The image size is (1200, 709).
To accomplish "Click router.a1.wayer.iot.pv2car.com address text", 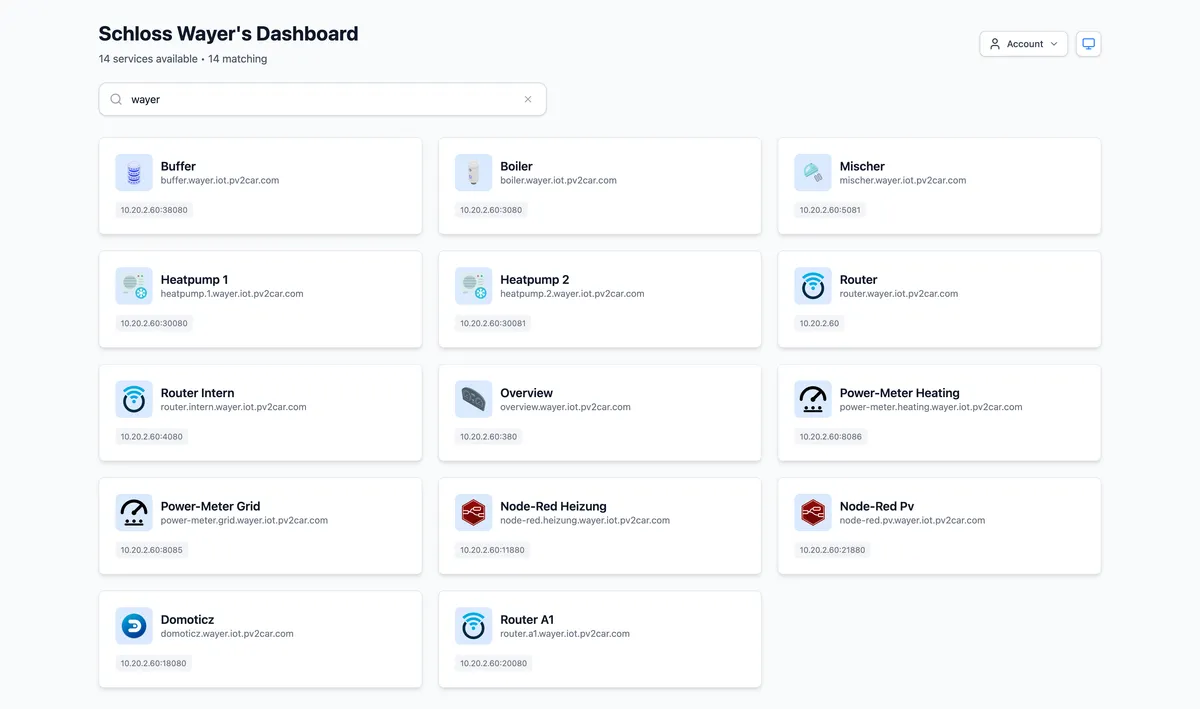I will tap(565, 633).
